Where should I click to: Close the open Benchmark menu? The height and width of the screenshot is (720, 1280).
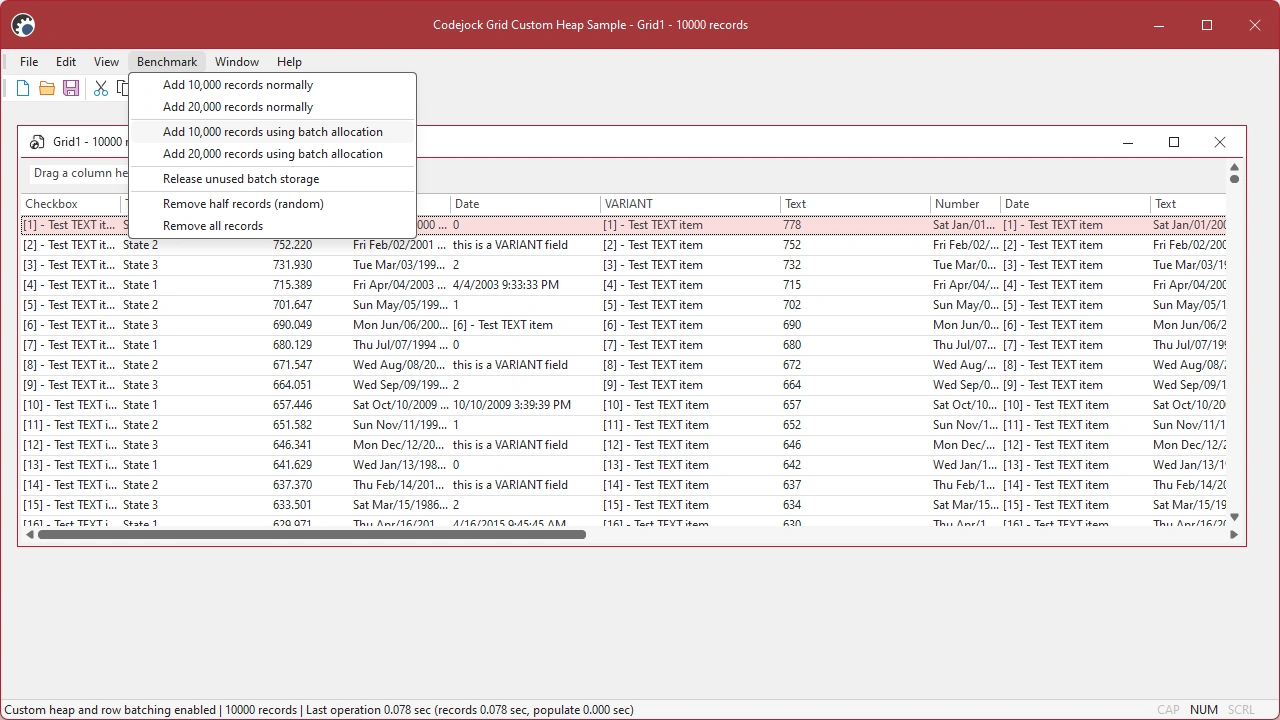point(167,62)
